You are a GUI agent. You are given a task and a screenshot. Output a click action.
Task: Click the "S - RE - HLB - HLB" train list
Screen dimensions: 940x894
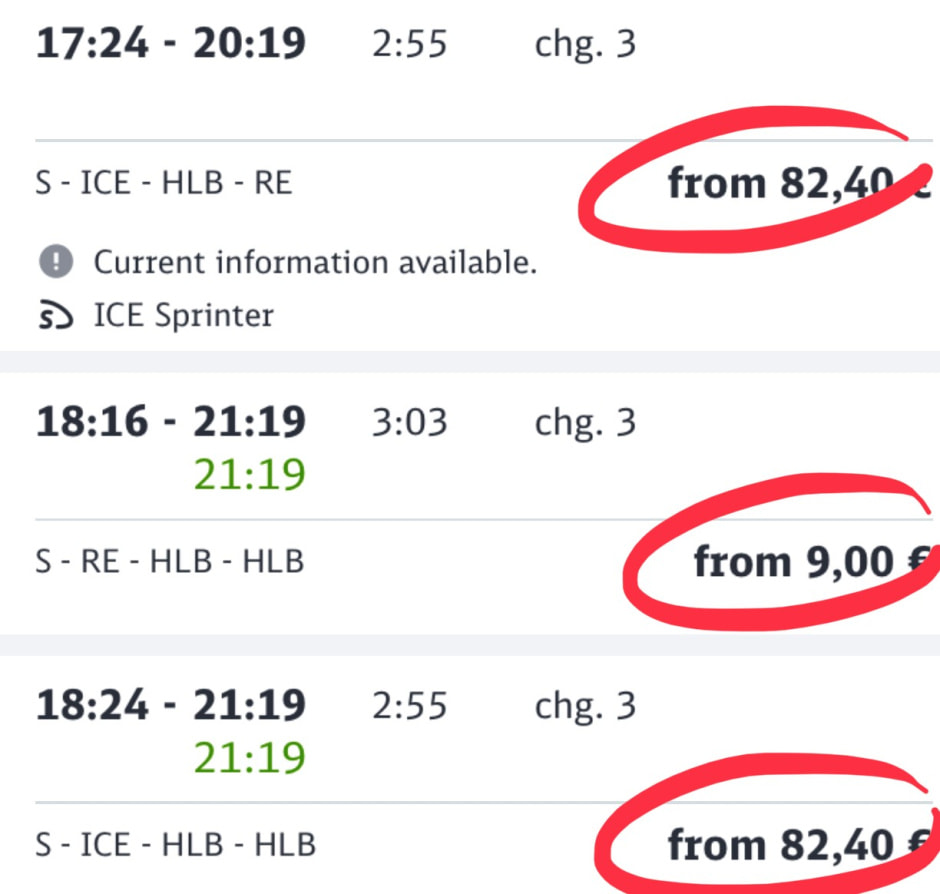pyautogui.click(x=169, y=562)
